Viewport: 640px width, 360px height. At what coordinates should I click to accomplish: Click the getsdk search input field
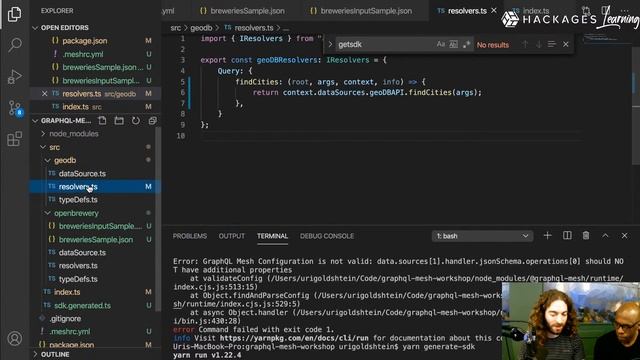pyautogui.click(x=384, y=44)
